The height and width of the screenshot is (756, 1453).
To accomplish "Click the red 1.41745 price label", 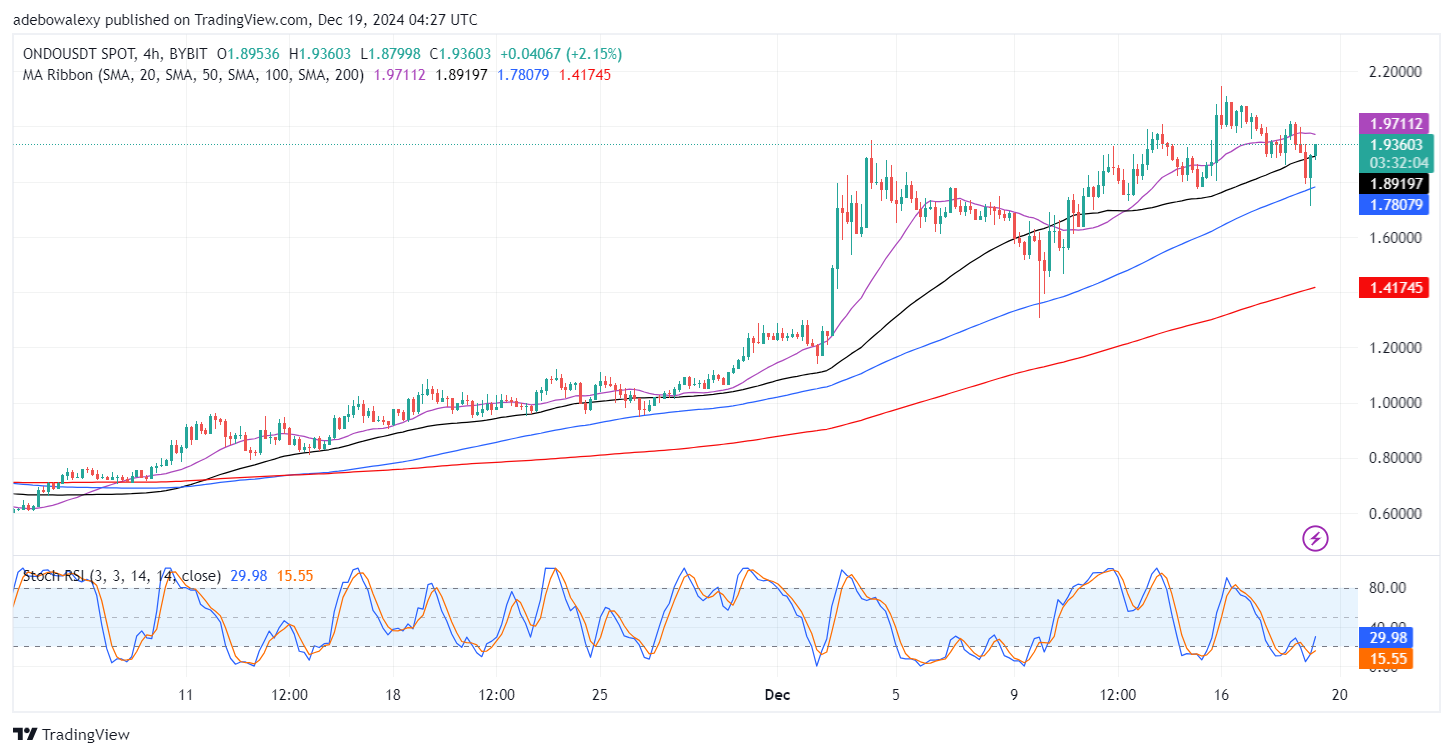I will [1396, 288].
